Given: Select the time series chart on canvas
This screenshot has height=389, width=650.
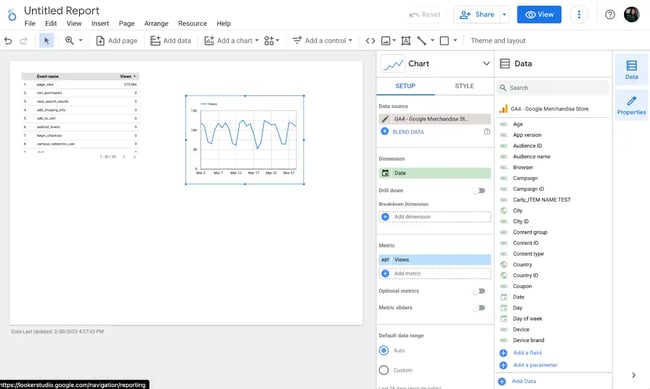Looking at the screenshot, I should point(245,140).
